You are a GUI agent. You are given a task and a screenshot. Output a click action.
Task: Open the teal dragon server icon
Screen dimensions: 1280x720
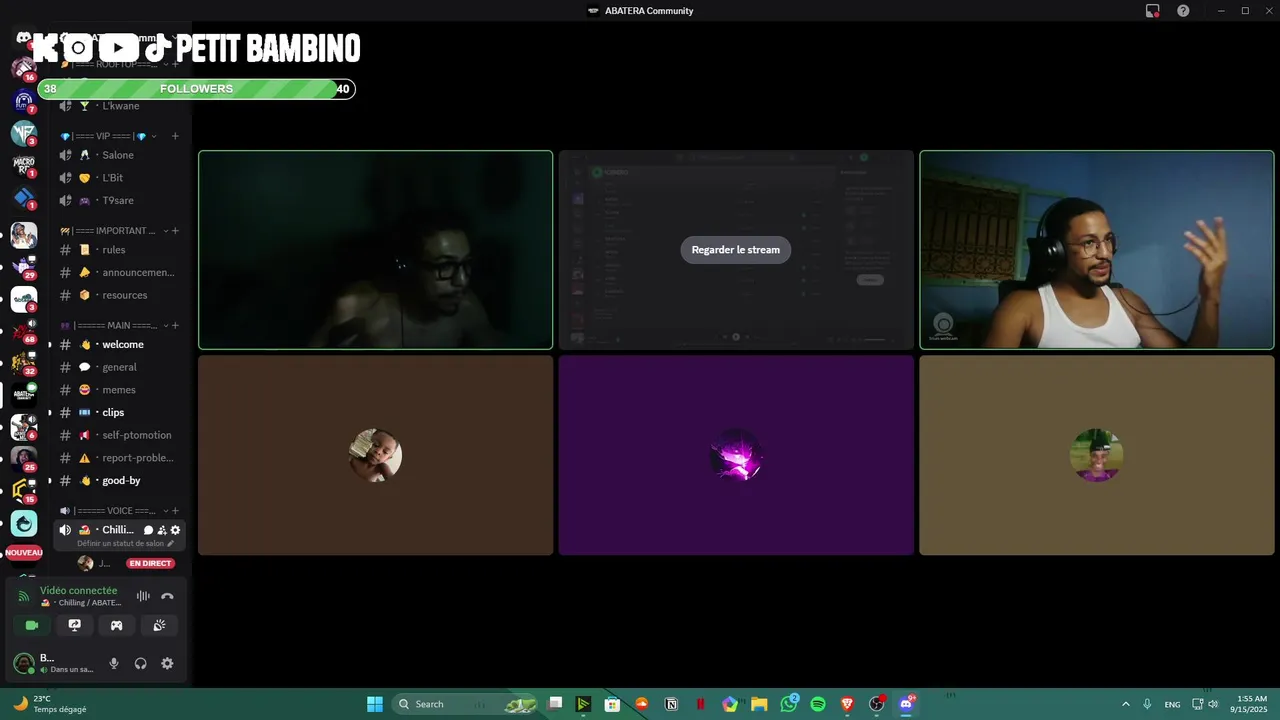24,523
